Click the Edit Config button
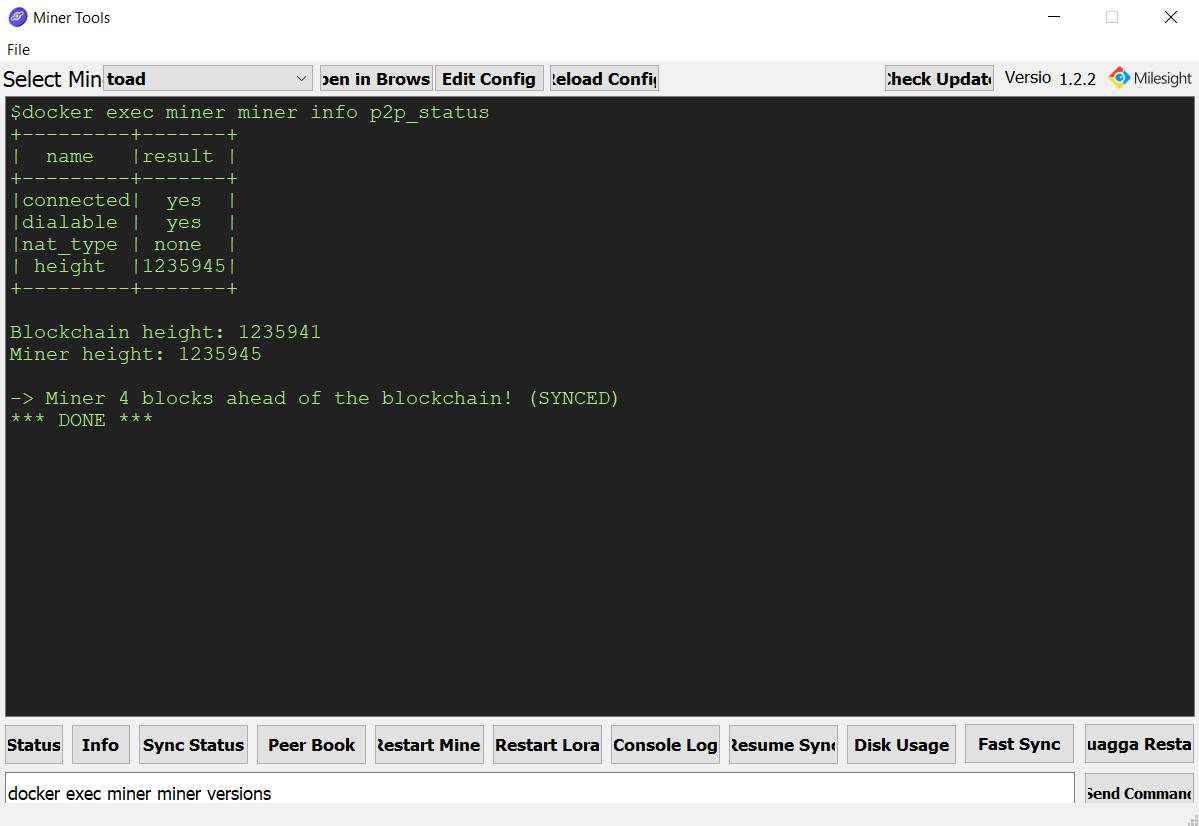This screenshot has height=826, width=1199. pyautogui.click(x=489, y=79)
